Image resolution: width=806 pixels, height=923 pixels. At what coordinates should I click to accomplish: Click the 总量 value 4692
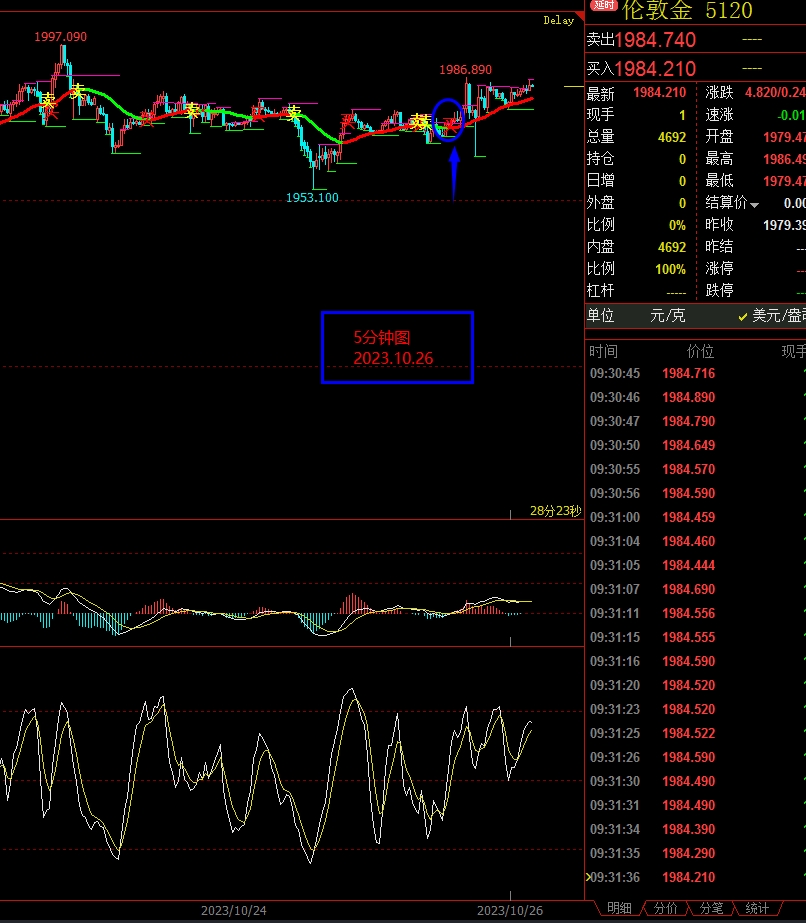672,137
